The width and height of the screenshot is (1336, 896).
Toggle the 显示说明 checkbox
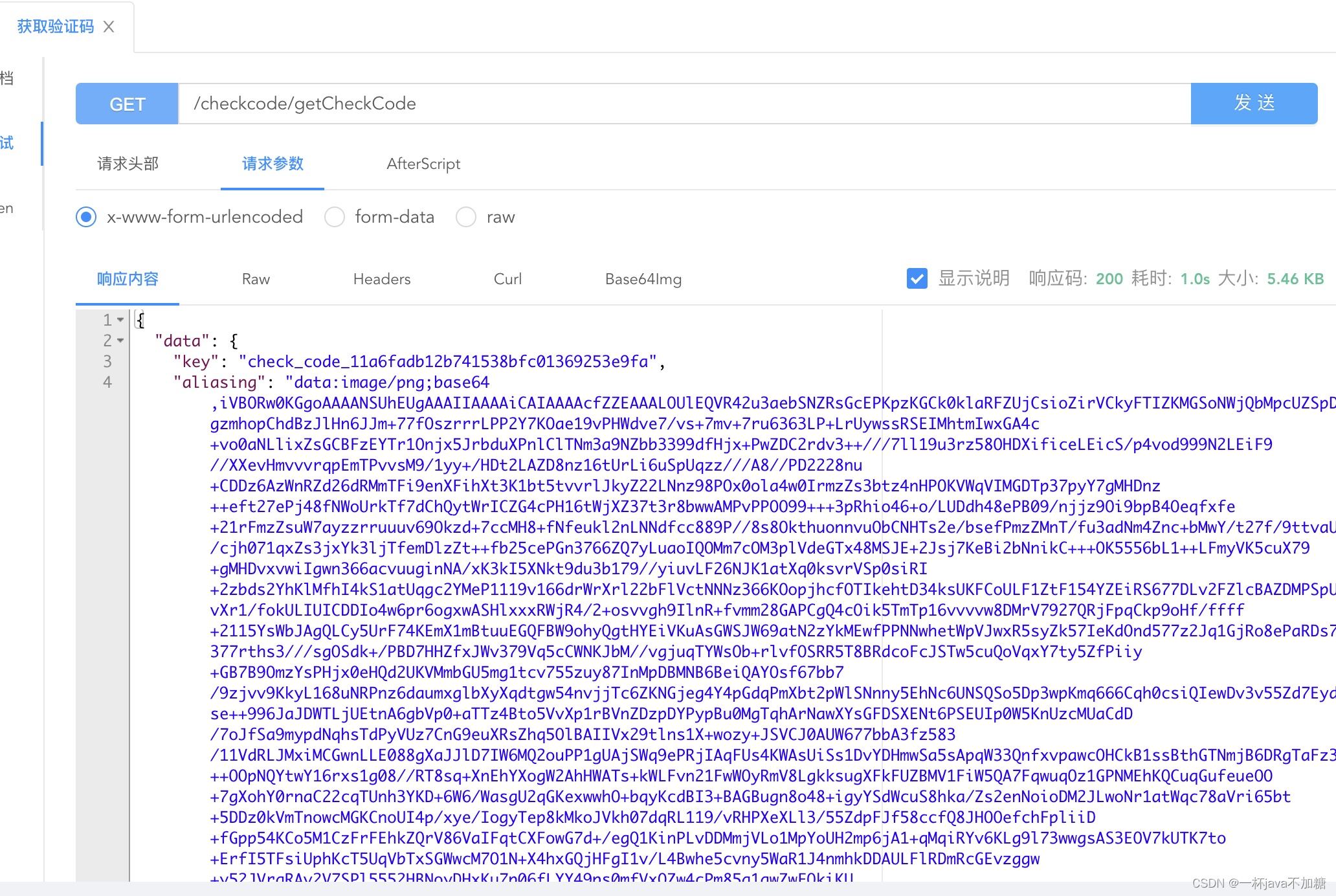917,278
